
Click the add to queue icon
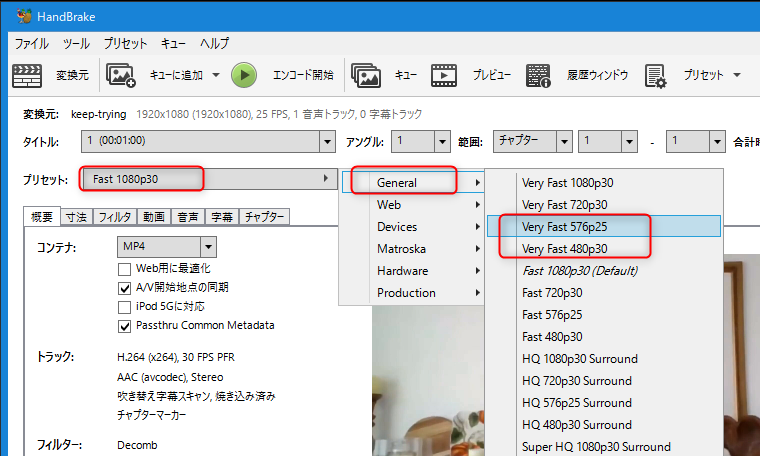[121, 75]
